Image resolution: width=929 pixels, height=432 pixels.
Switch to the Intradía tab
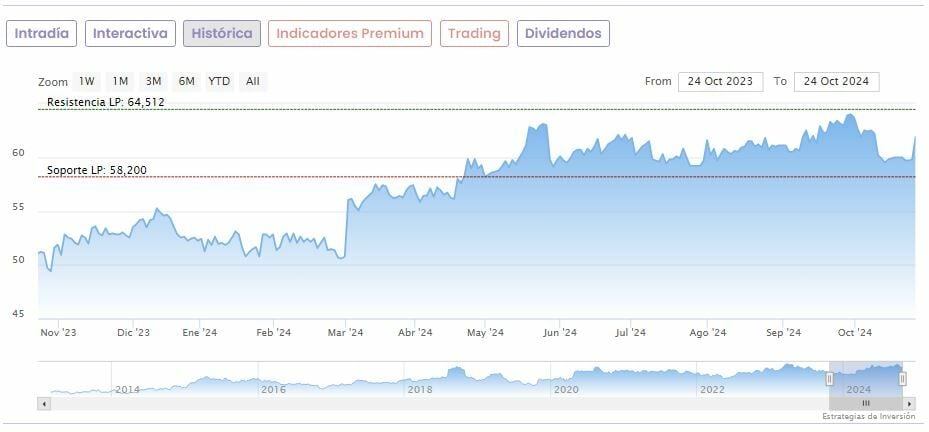point(42,33)
